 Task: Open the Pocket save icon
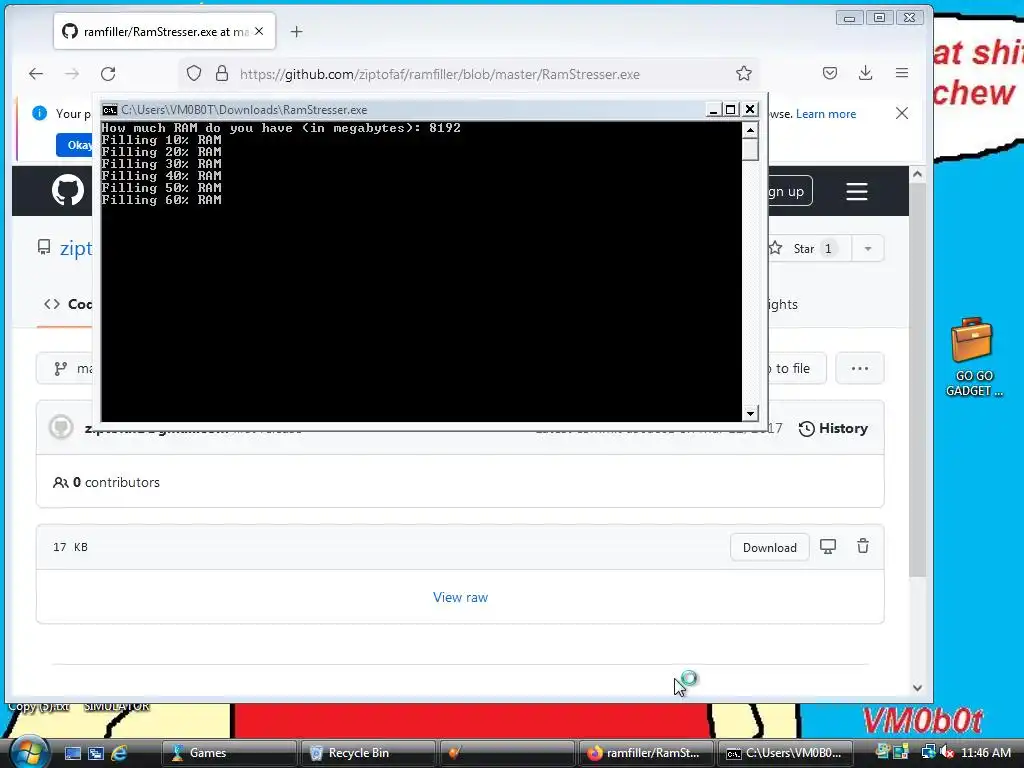(x=829, y=73)
